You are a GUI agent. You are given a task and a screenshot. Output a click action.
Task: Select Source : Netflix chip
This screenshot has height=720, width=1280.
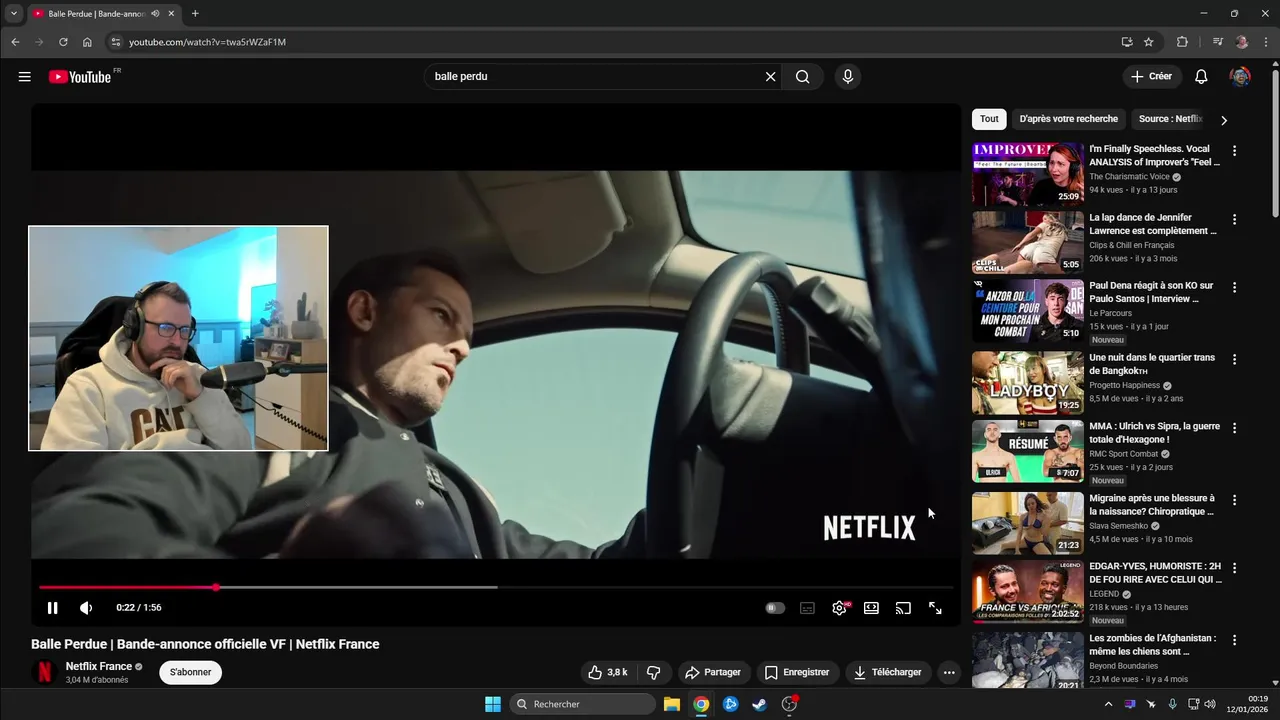(1170, 119)
